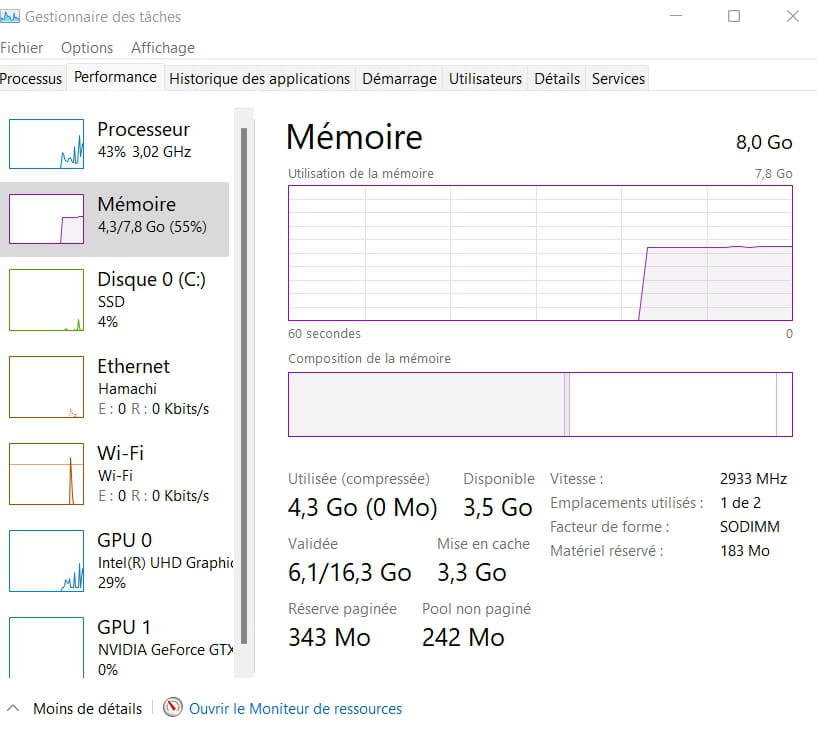This screenshot has height=732, width=817.
Task: Click the Composition de la mémoire bar
Action: (x=540, y=404)
